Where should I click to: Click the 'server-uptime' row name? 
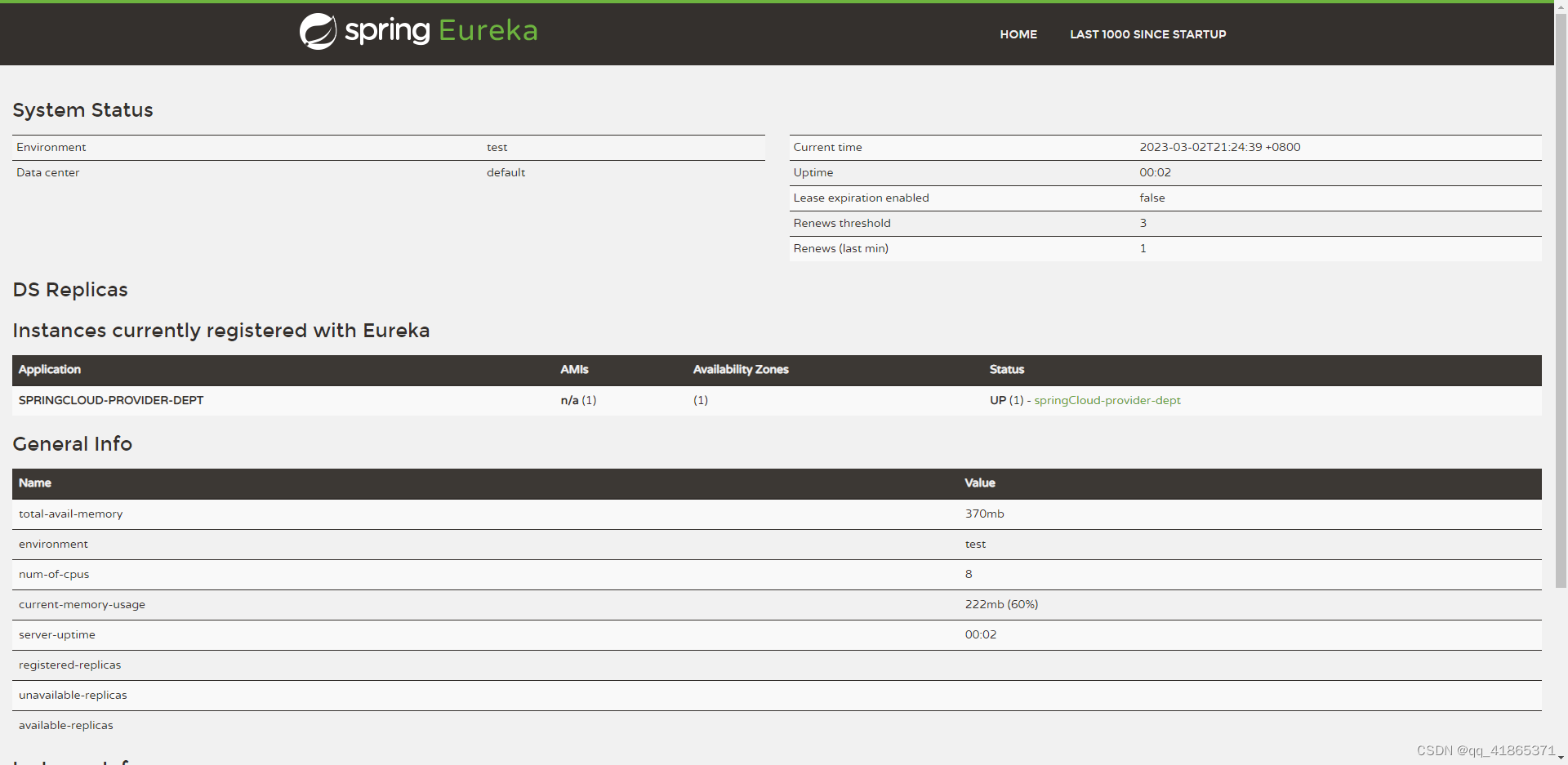(x=56, y=634)
